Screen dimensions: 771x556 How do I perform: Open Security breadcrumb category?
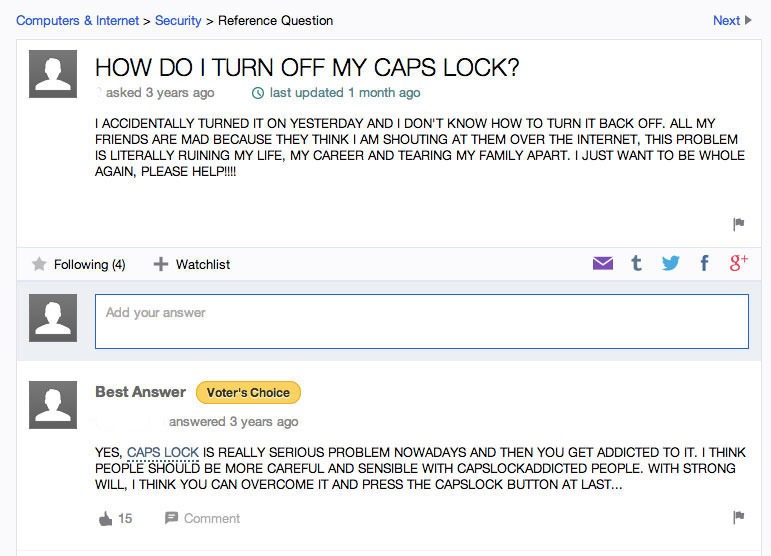(178, 20)
